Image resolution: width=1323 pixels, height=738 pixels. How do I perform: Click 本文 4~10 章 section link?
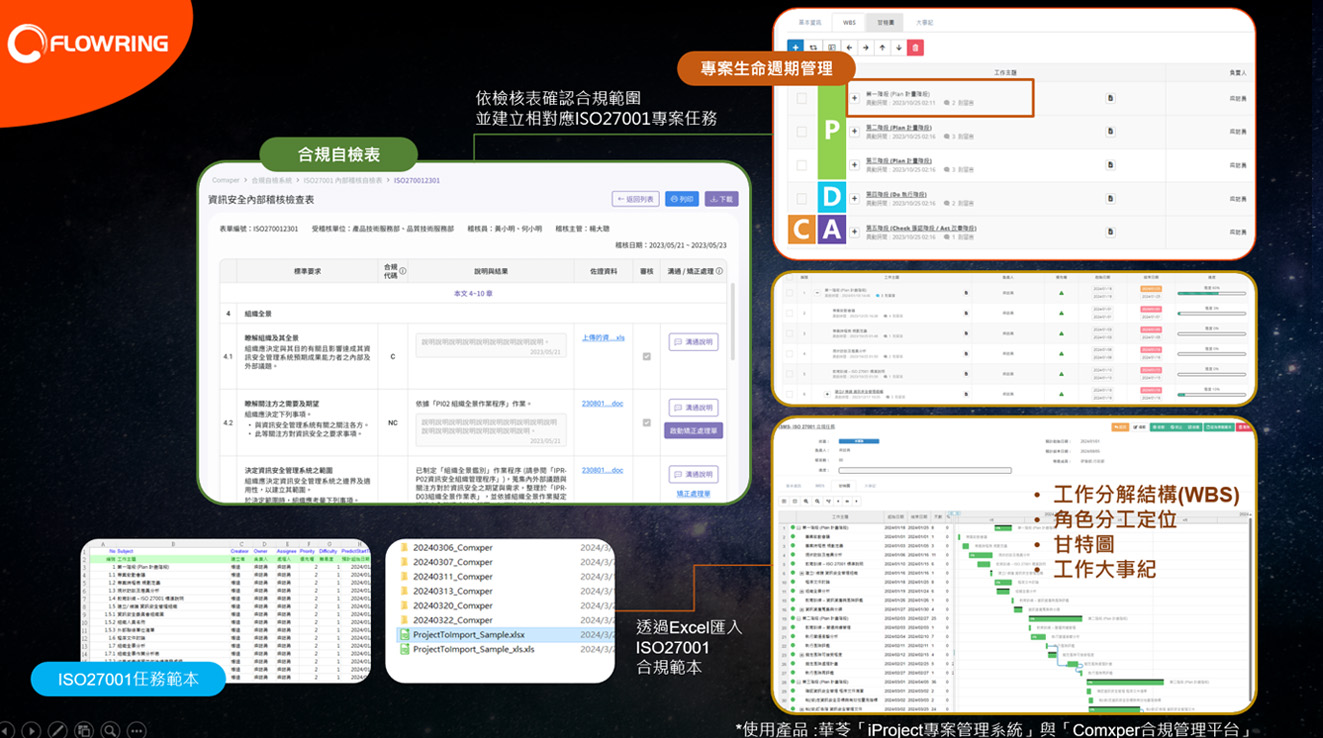click(474, 294)
